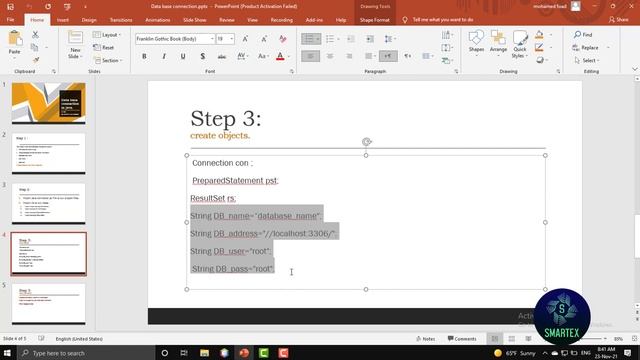Switch to the Design tab
Screen dimensions: 640x360
point(89,20)
